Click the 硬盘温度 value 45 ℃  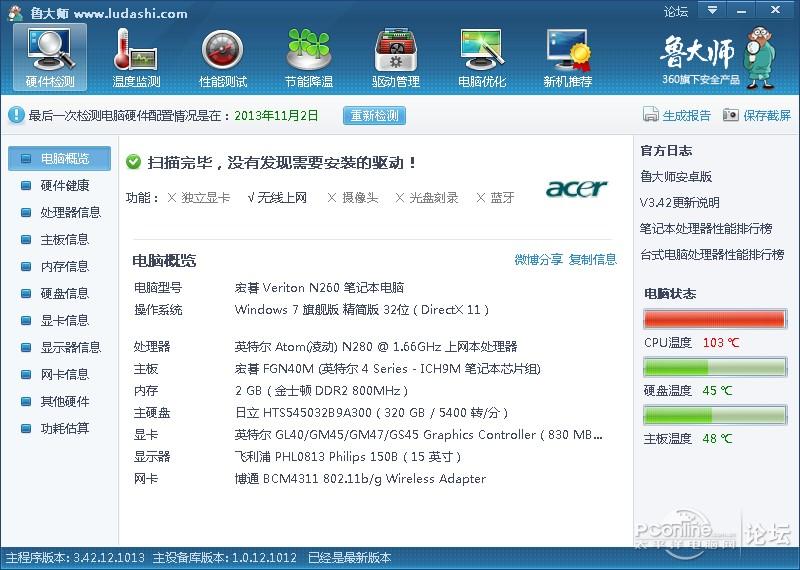(x=717, y=390)
